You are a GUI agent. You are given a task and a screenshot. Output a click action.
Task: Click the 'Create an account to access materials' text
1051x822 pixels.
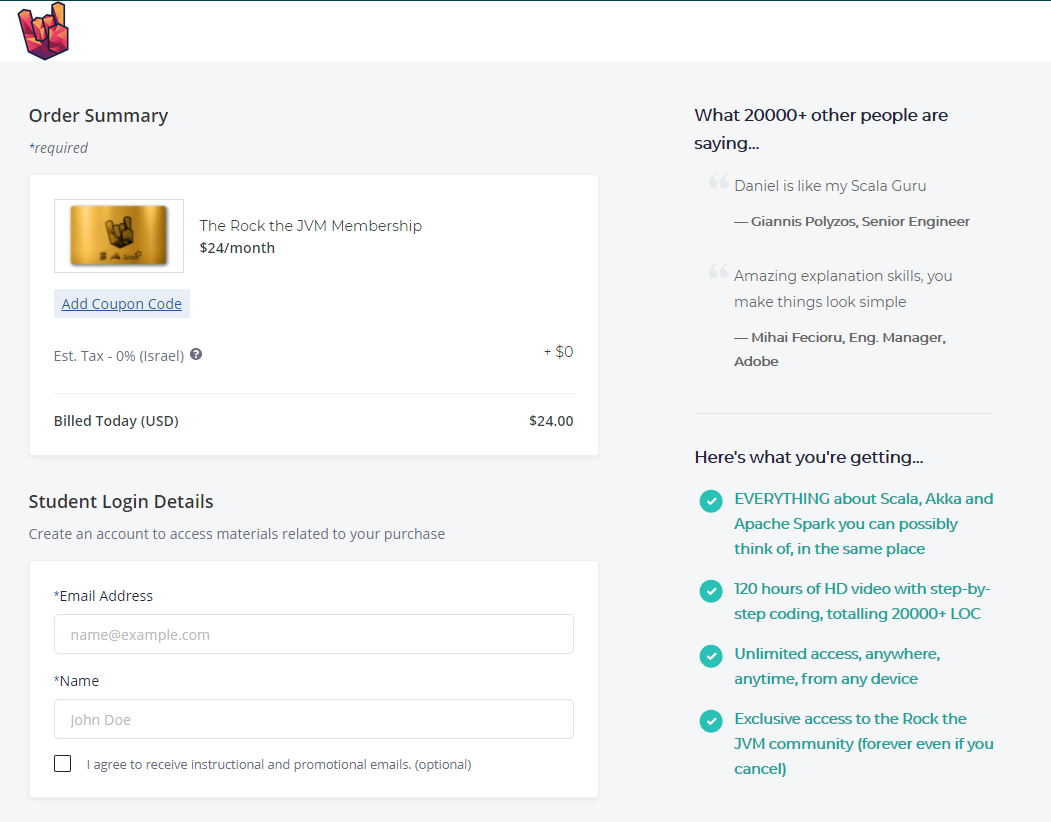tap(237, 534)
